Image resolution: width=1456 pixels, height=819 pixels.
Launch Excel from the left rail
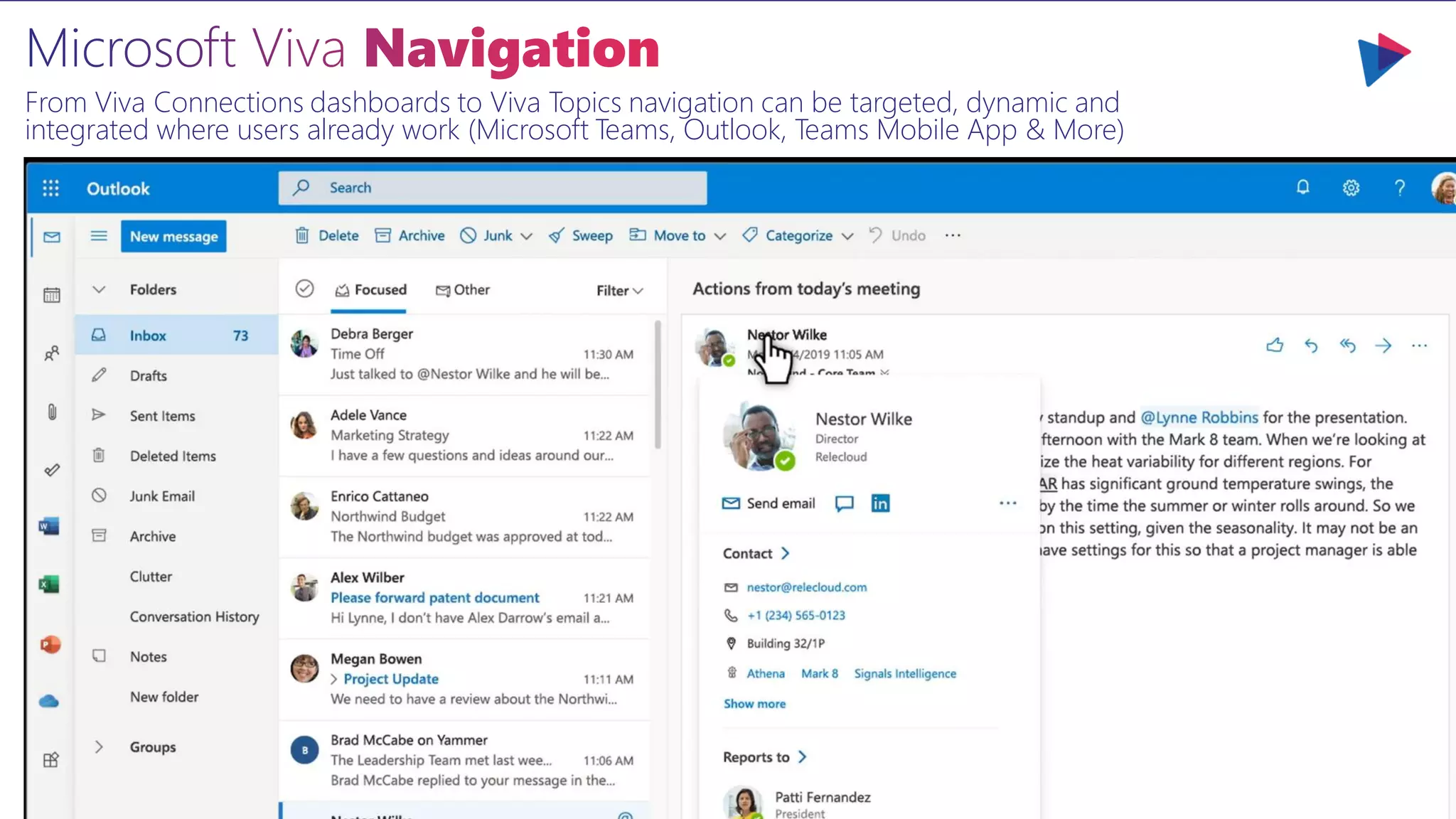[49, 584]
